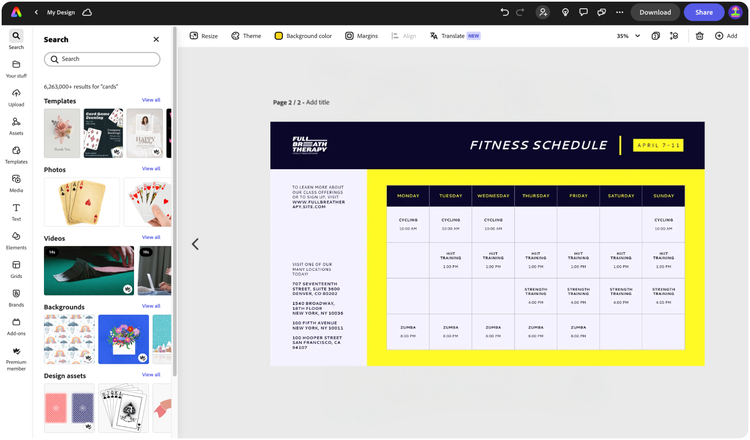
Task: Open the Search panel in sidebar
Action: pyautogui.click(x=16, y=40)
